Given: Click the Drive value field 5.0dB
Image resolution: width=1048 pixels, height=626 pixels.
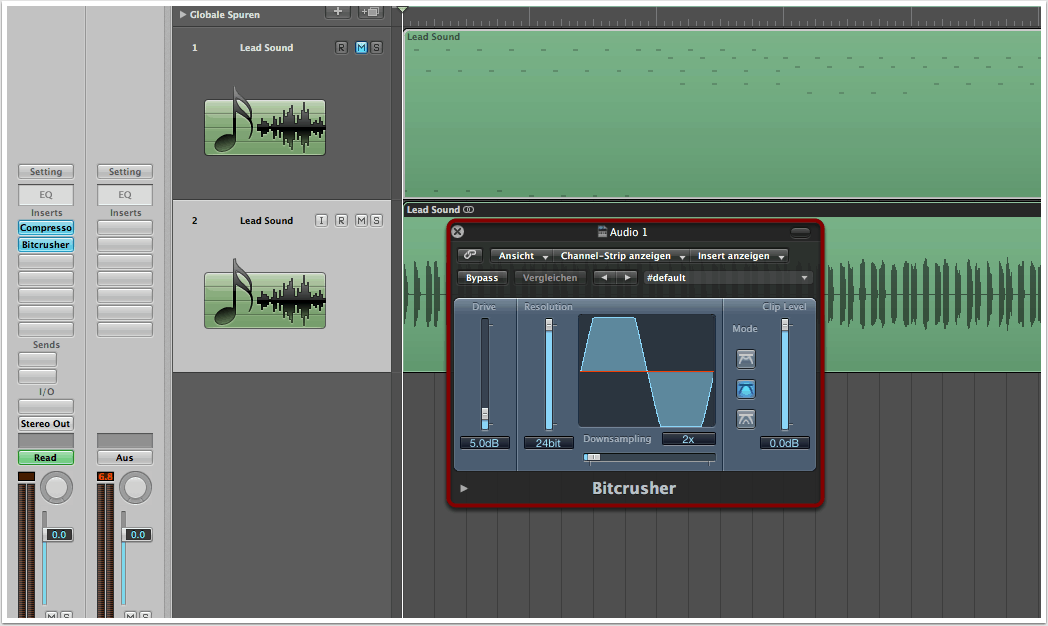Looking at the screenshot, I should point(484,443).
